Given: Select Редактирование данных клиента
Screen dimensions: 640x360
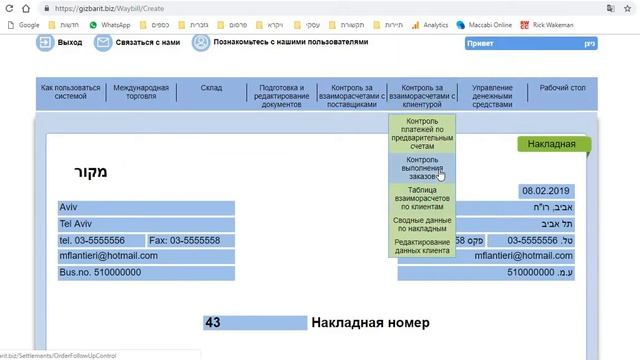Looking at the screenshot, I should (x=422, y=246).
